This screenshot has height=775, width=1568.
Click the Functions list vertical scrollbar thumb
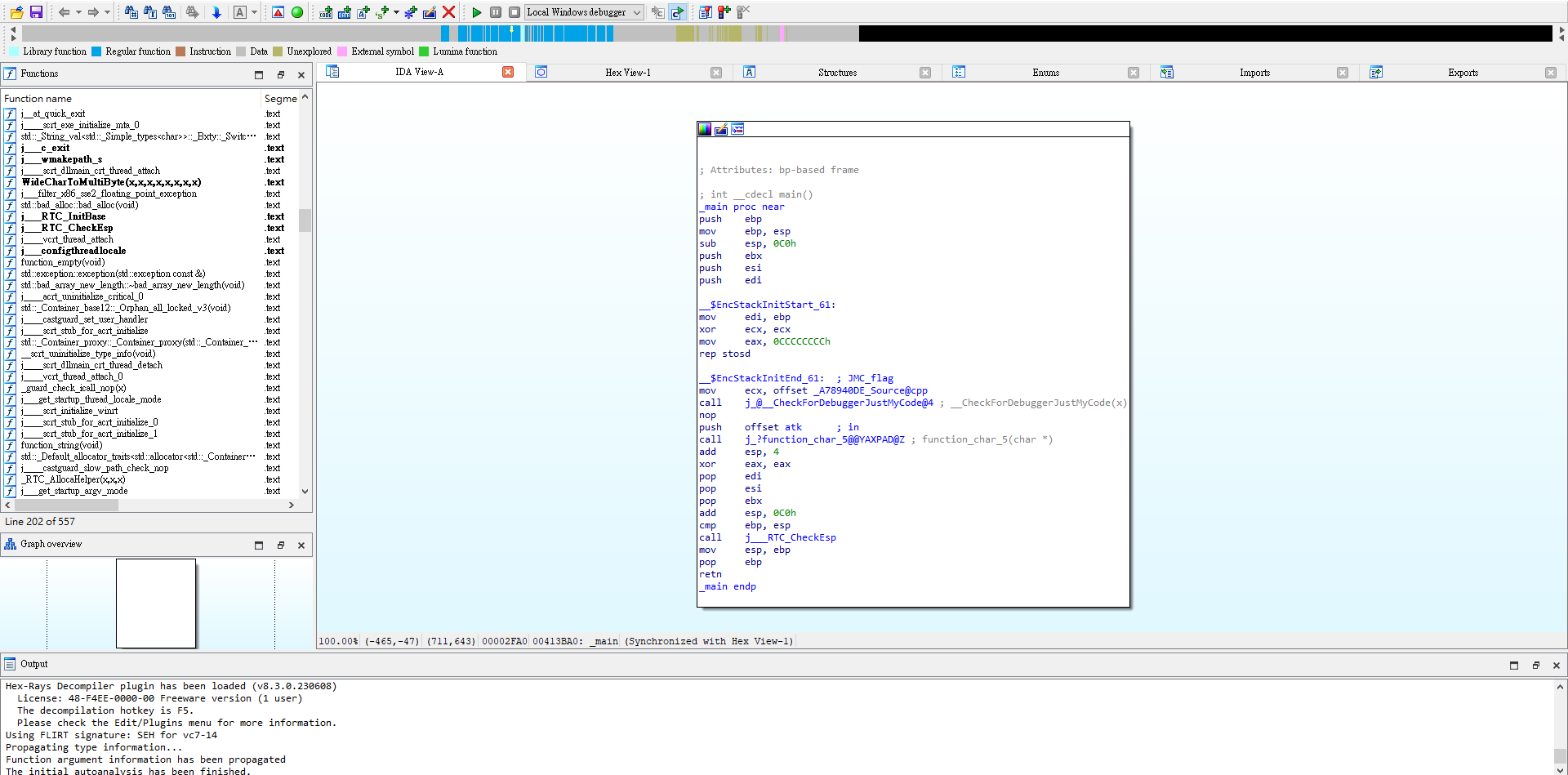click(305, 220)
